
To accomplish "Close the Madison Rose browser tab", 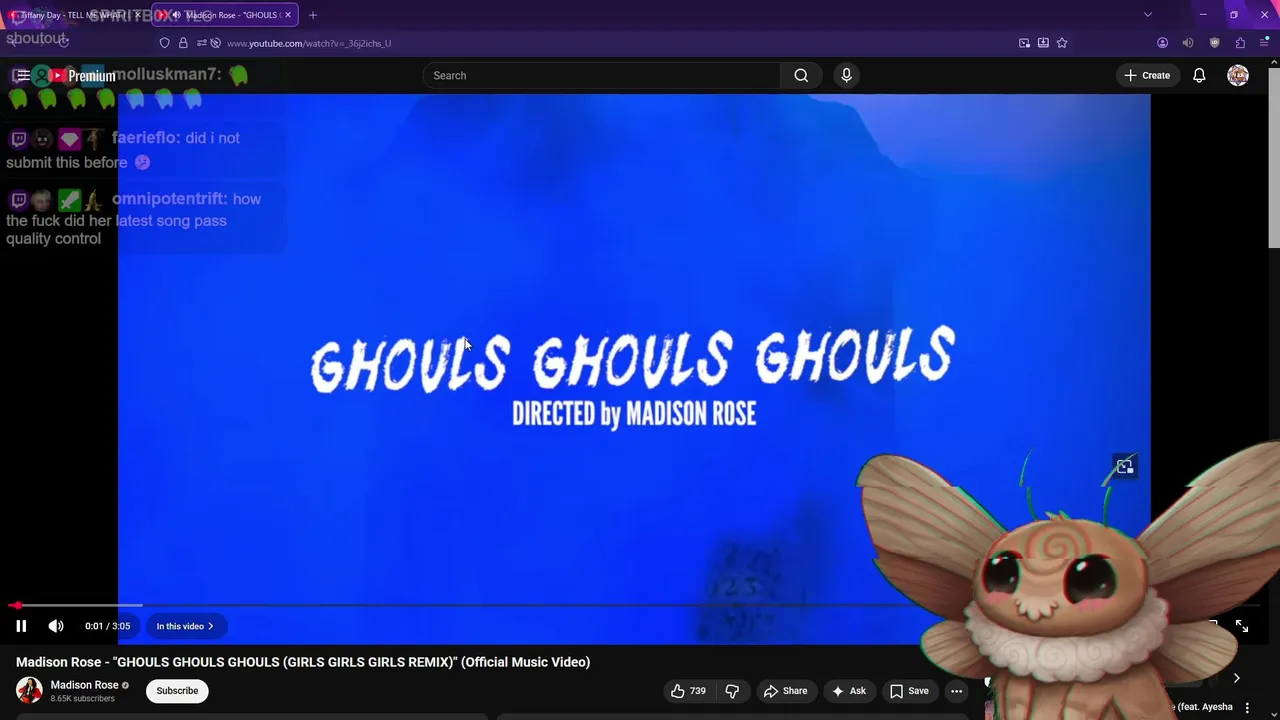I will click(288, 15).
